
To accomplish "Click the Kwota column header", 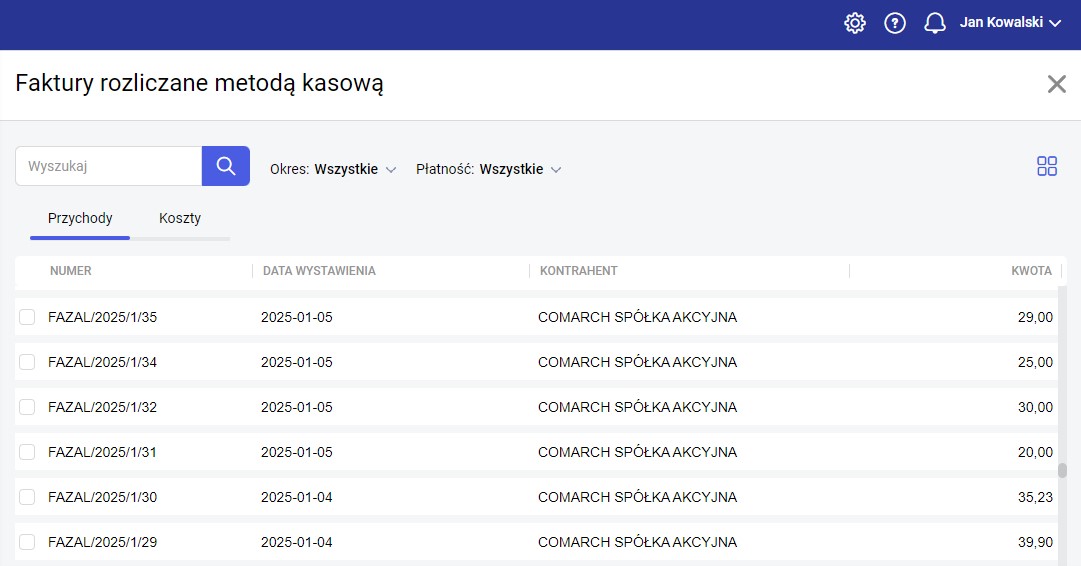I will click(1031, 271).
